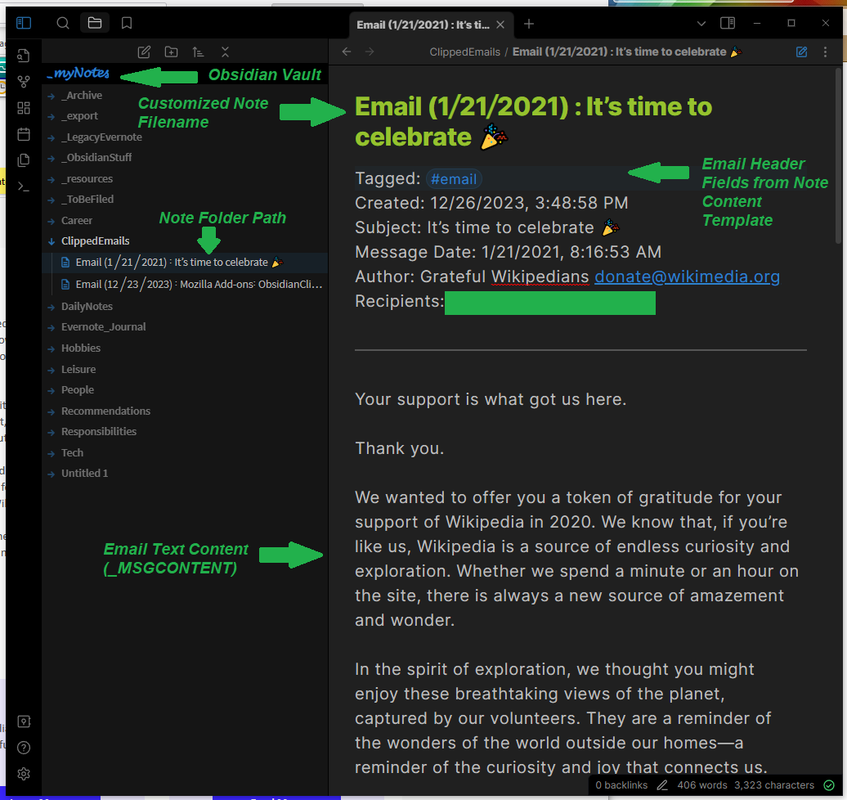Open the search pane magnifier icon
847x800 pixels.
coord(63,23)
